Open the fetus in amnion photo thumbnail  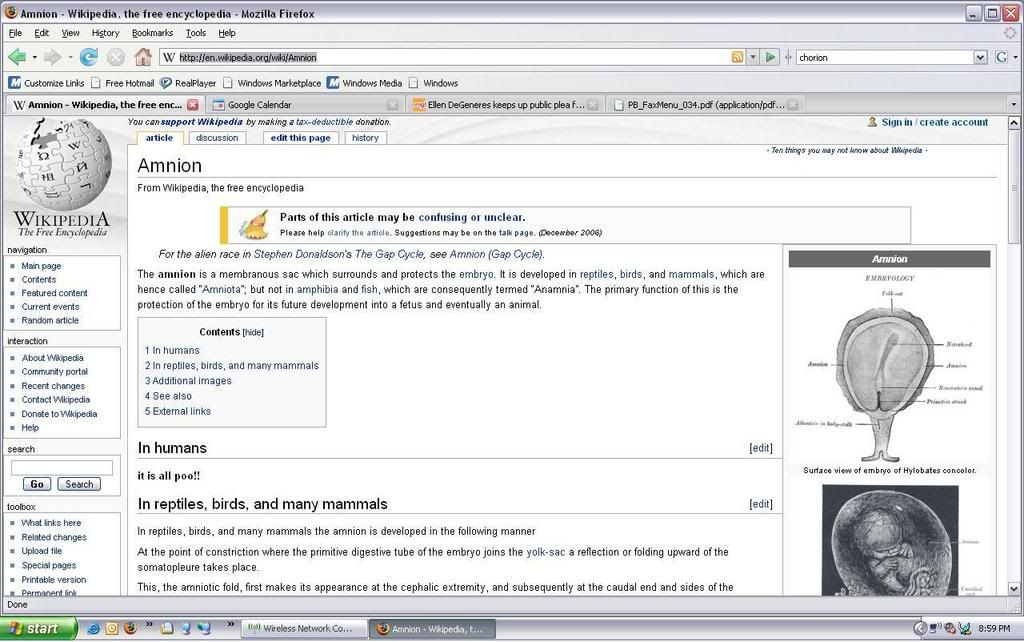(890, 539)
